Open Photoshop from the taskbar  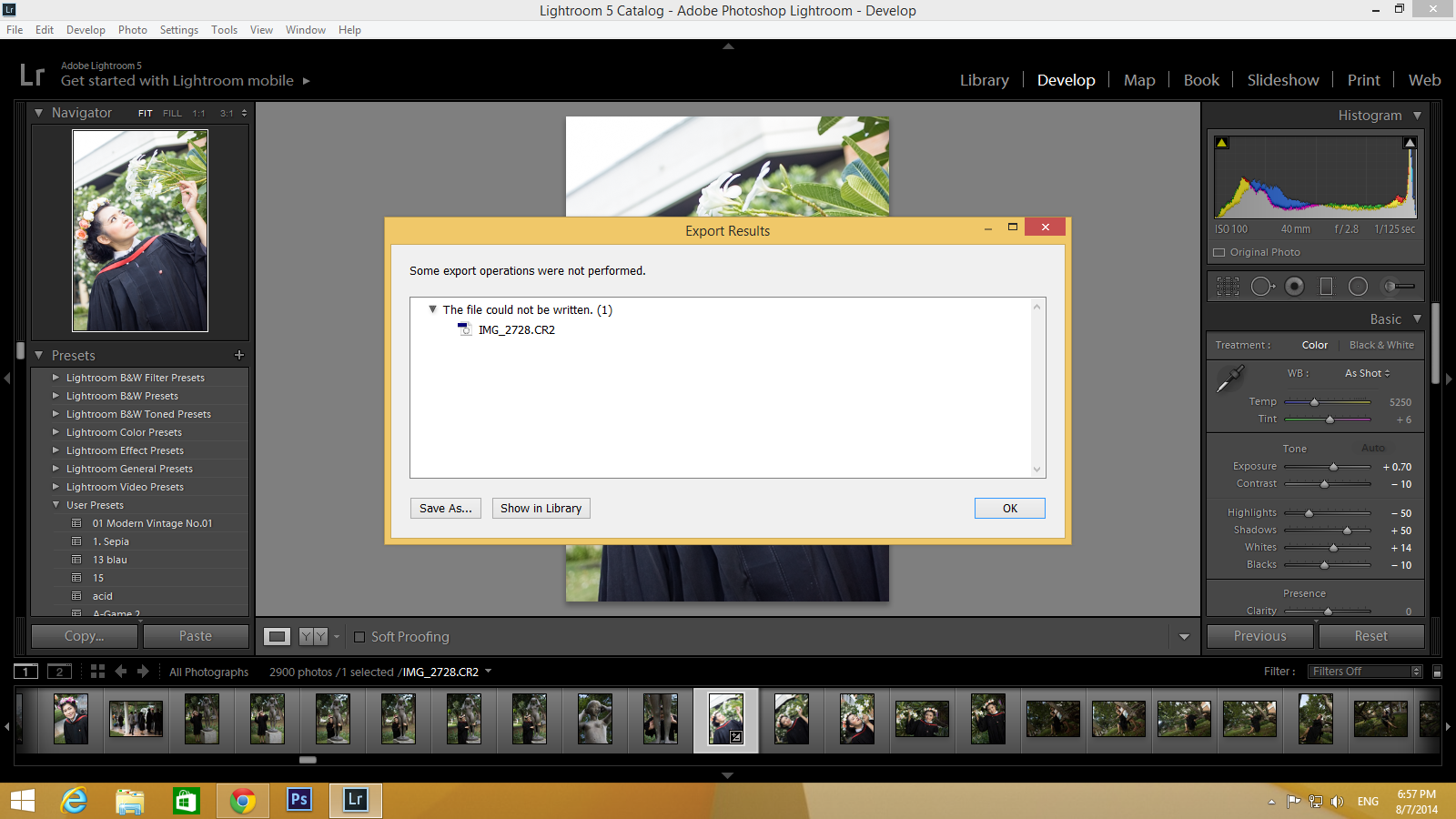click(298, 800)
